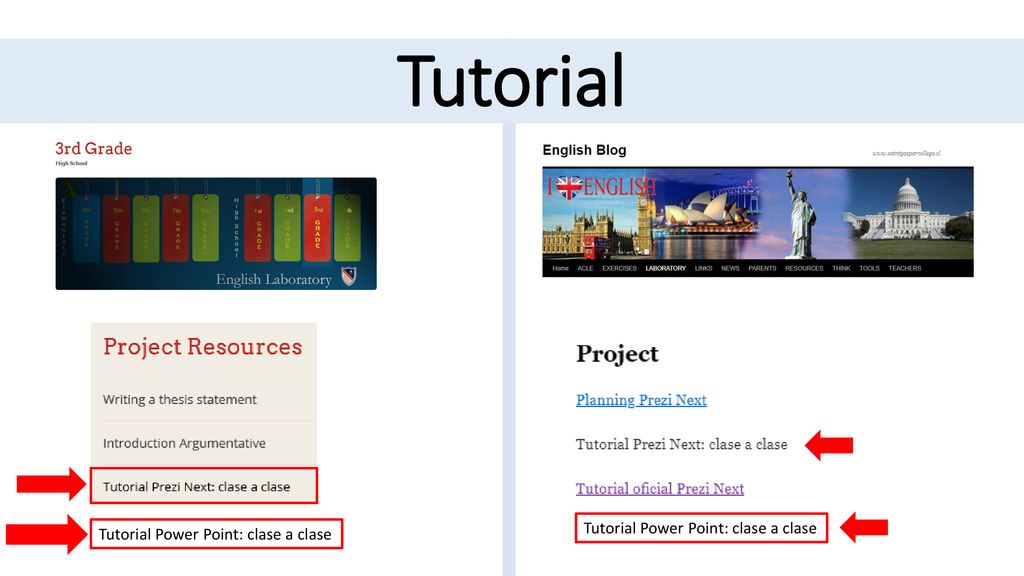Open the PARENTS menu item

(x=762, y=268)
